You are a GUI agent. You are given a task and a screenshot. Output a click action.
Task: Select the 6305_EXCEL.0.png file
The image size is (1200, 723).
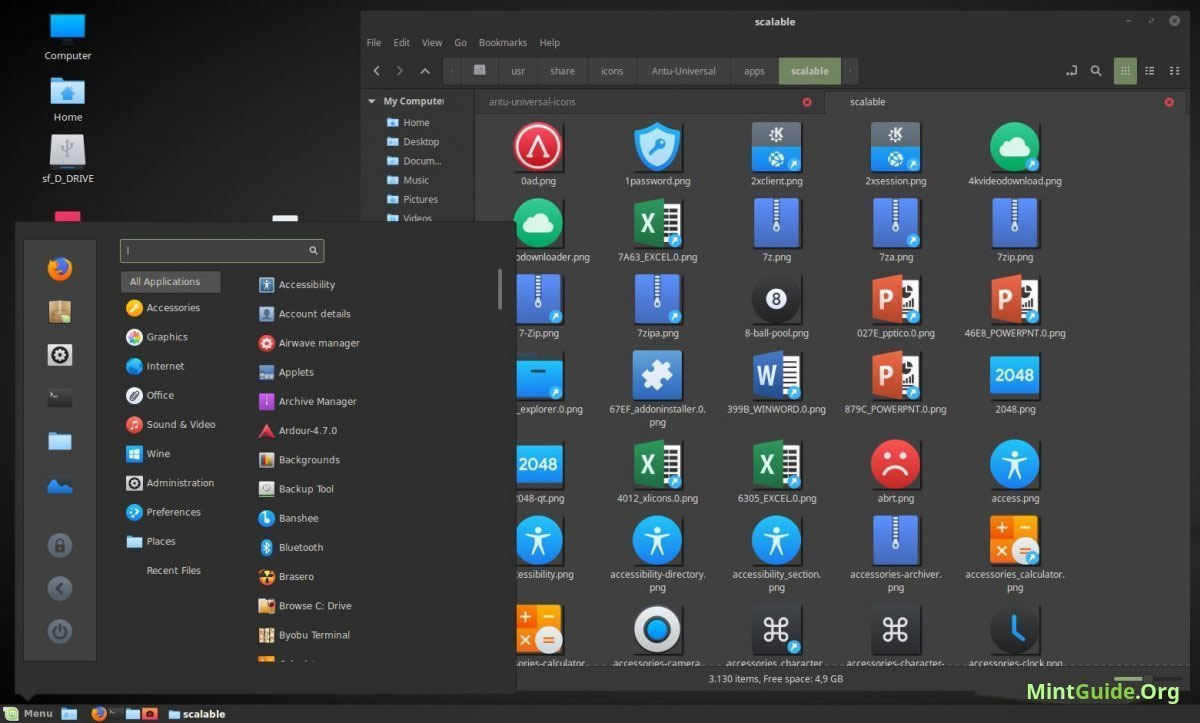click(776, 465)
